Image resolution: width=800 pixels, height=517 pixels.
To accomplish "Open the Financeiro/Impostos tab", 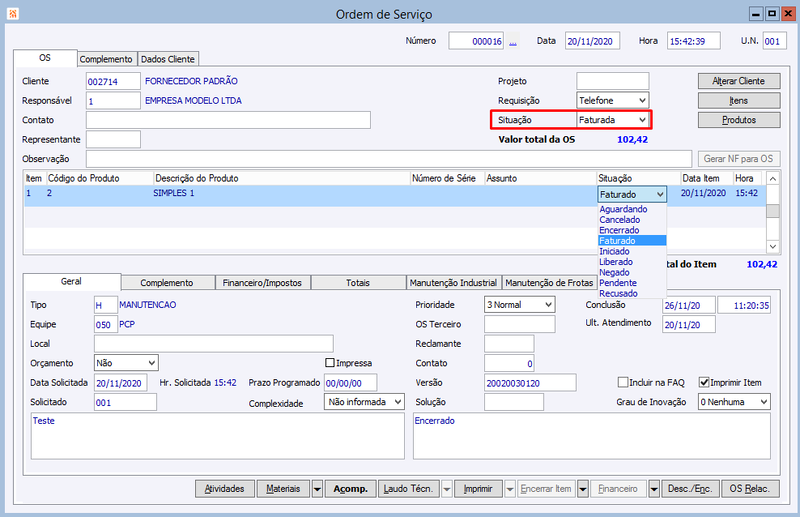I will 262,283.
